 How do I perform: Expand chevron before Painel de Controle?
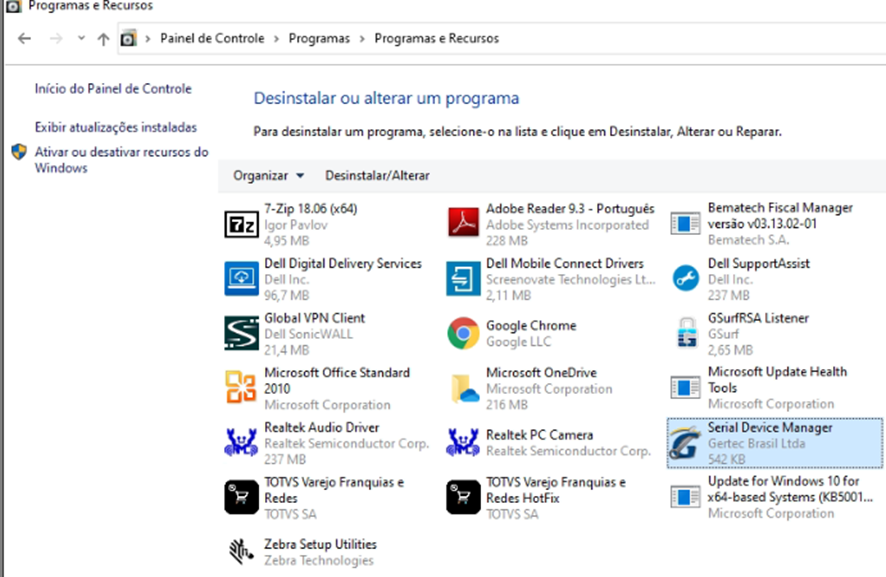tap(148, 39)
